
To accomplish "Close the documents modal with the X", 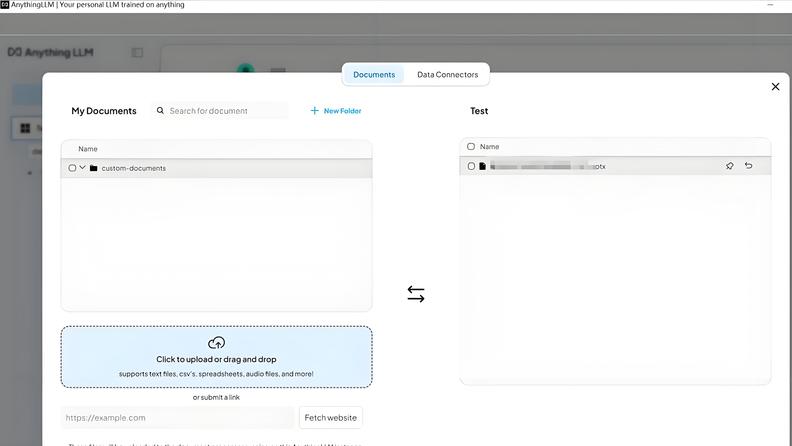I will pos(775,87).
